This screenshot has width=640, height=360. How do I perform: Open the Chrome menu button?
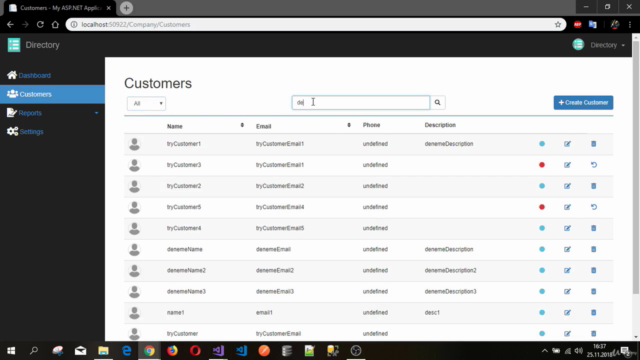tap(630, 24)
